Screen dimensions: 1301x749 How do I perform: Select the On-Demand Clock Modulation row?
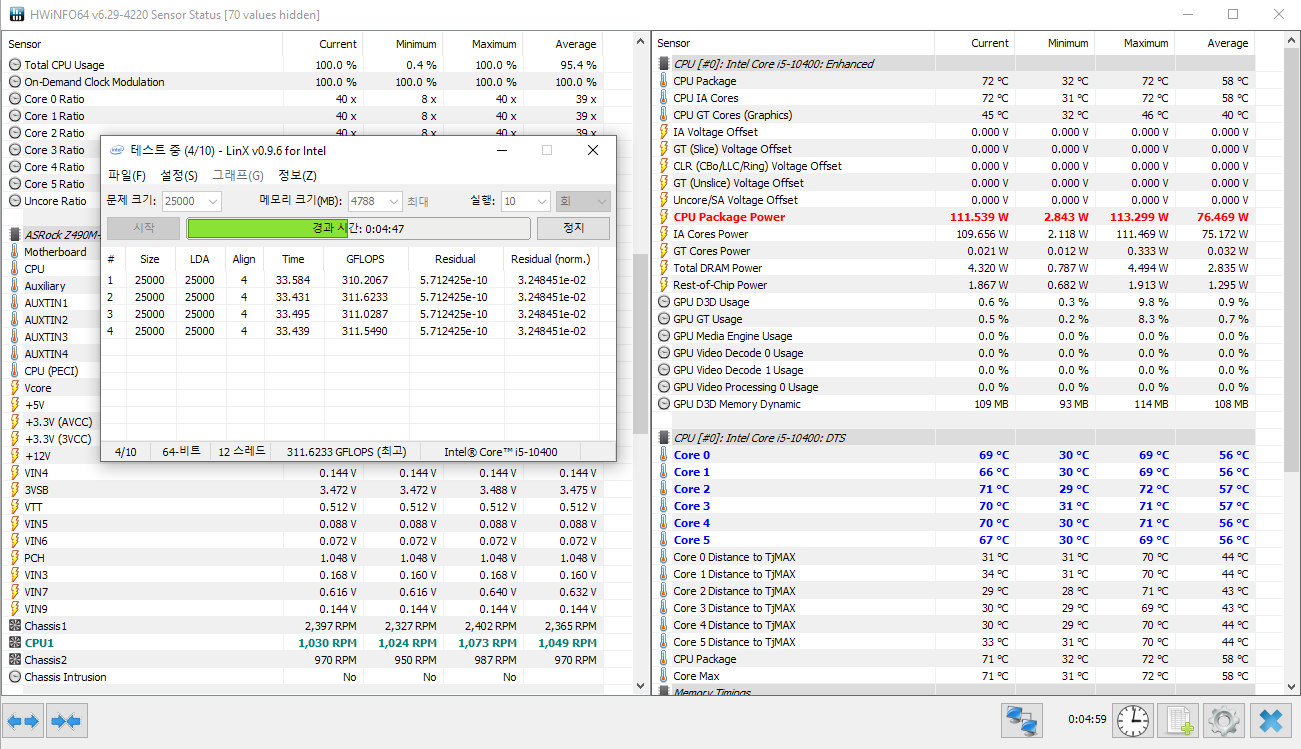pos(303,82)
